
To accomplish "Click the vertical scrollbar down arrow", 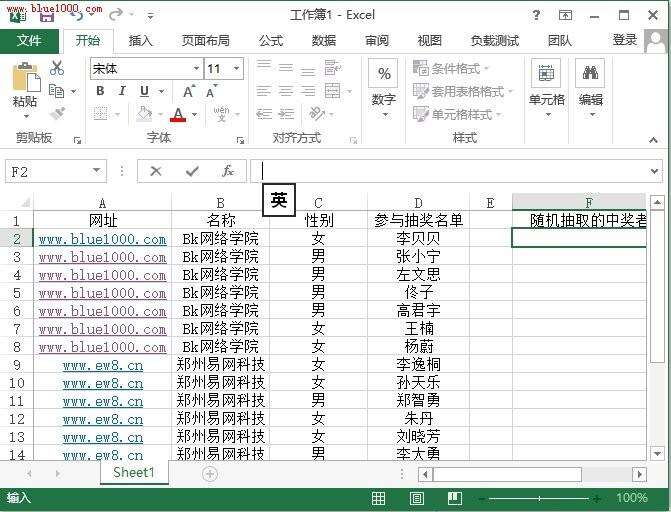I will [x=657, y=453].
